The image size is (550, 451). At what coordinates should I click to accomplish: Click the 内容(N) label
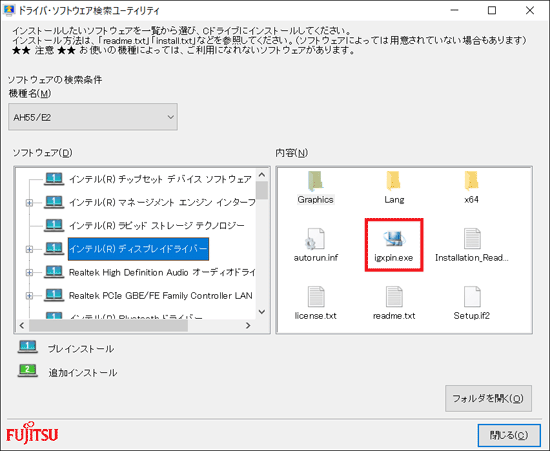click(x=291, y=153)
